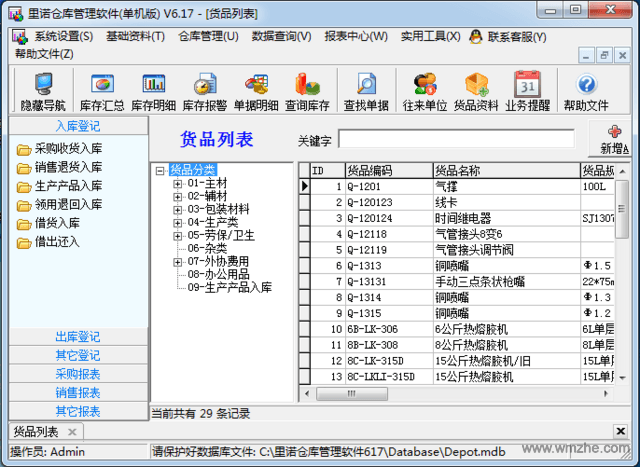Expand the 07-外协费用 category
640x467 pixels.
click(178, 262)
